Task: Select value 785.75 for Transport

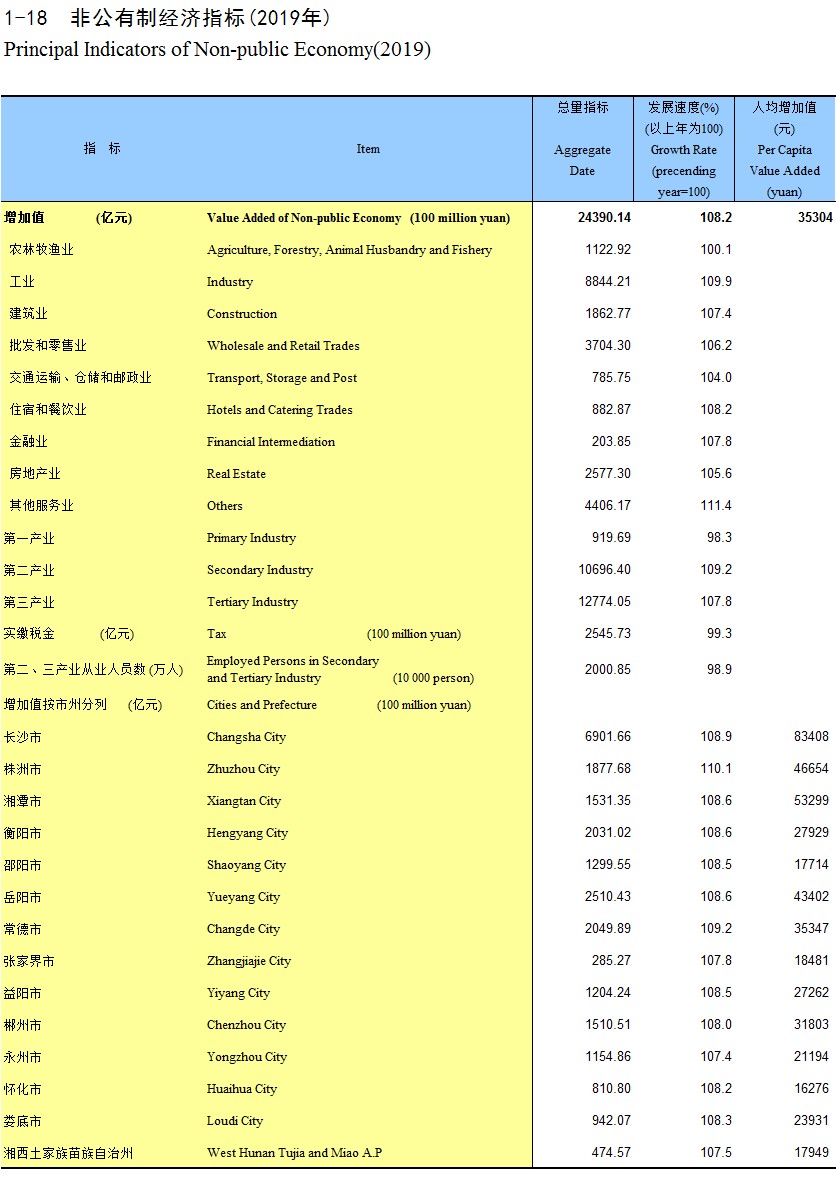Action: pyautogui.click(x=611, y=378)
